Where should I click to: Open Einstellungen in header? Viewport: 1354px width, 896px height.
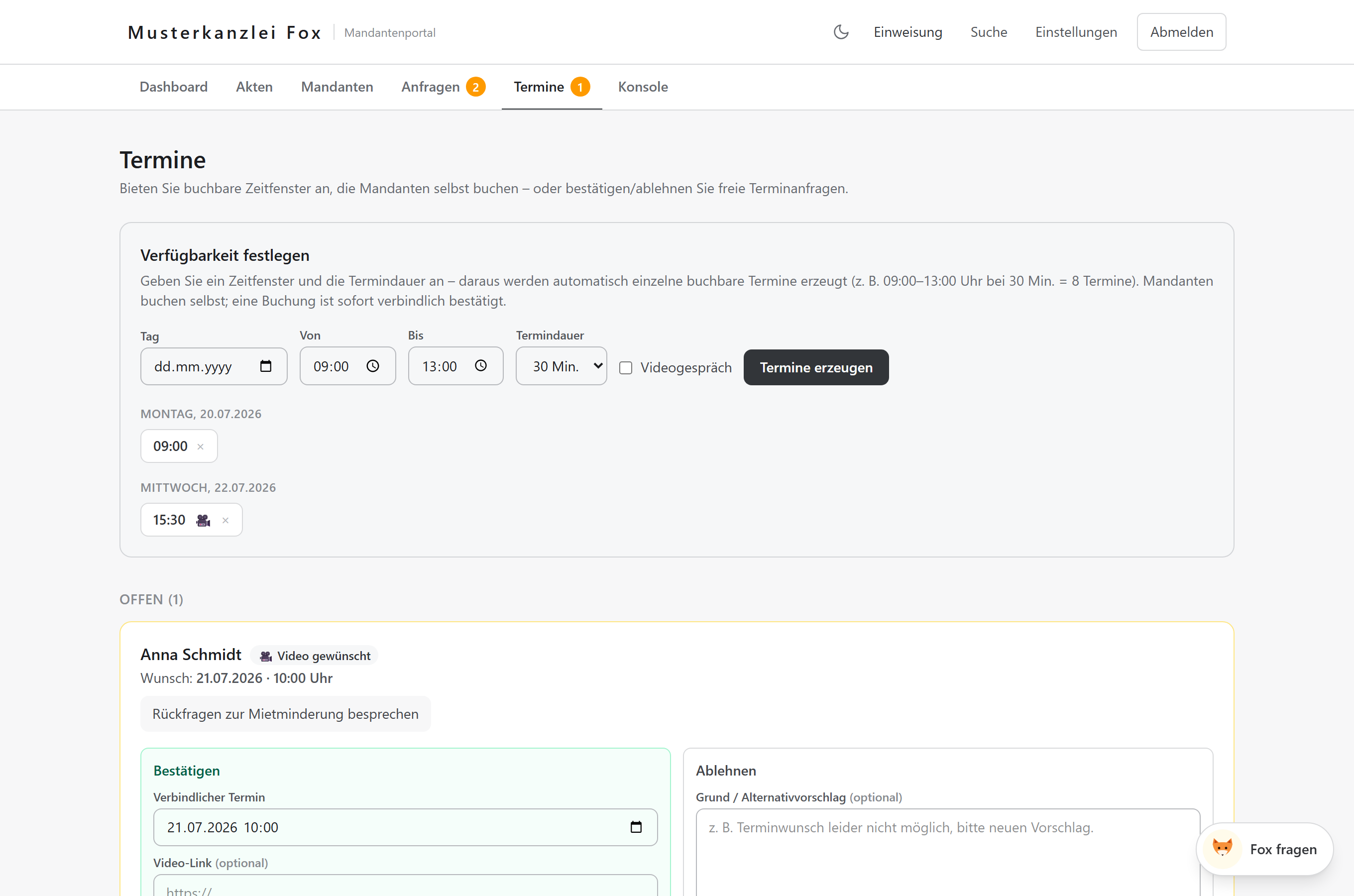point(1076,32)
